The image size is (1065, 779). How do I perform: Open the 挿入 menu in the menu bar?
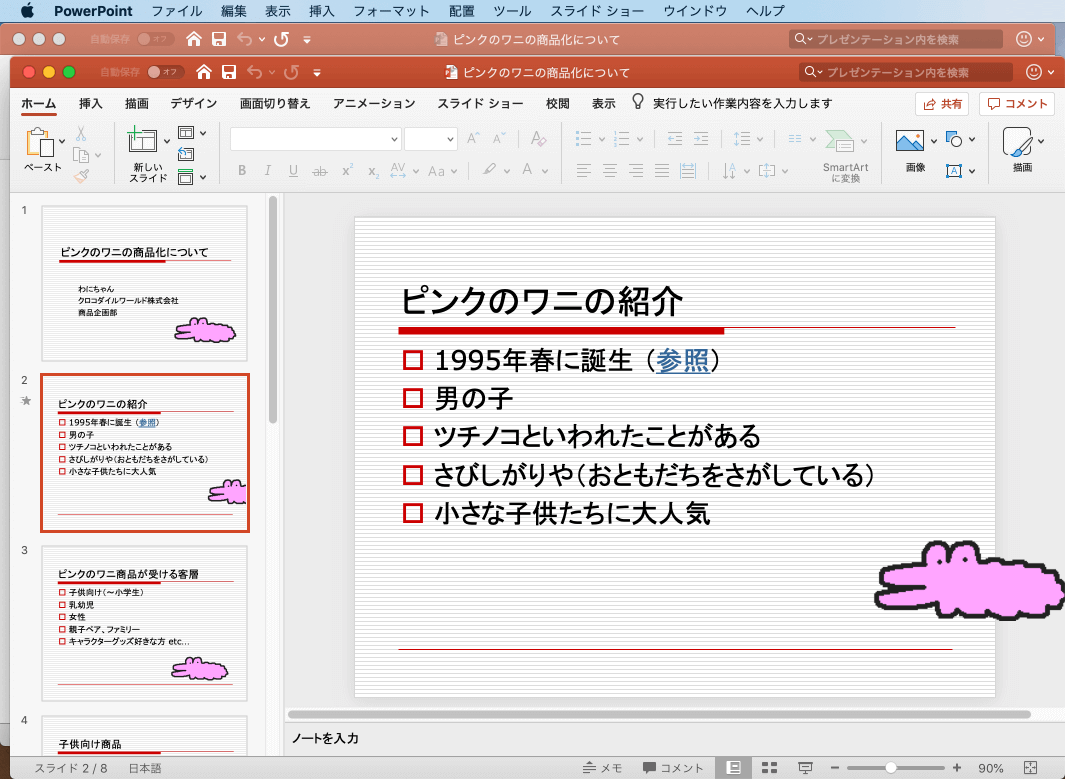tap(322, 11)
